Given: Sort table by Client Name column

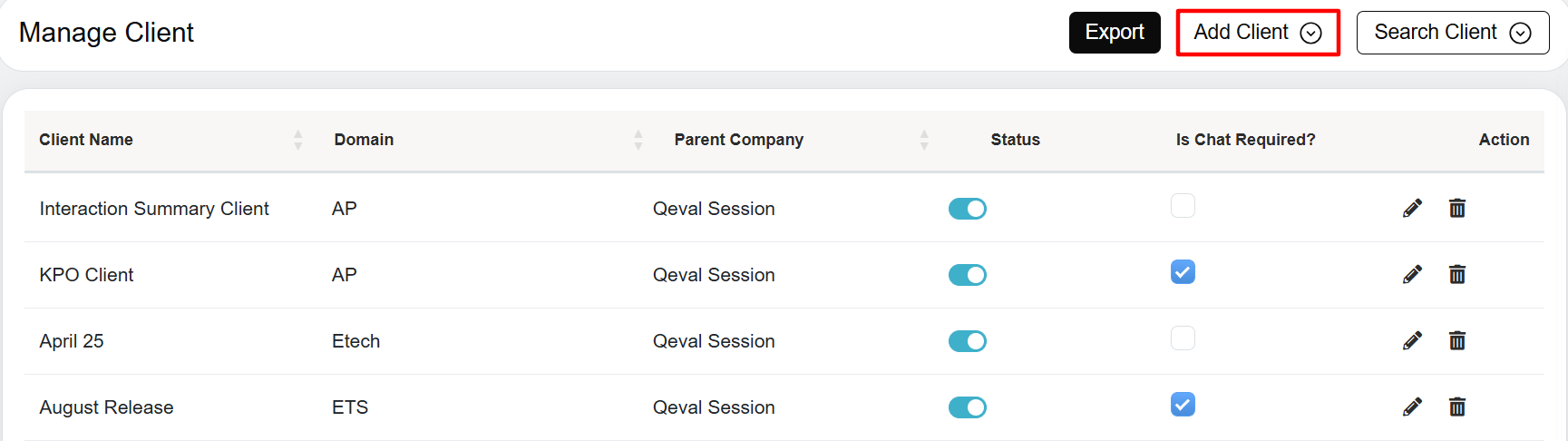Looking at the screenshot, I should click(297, 140).
